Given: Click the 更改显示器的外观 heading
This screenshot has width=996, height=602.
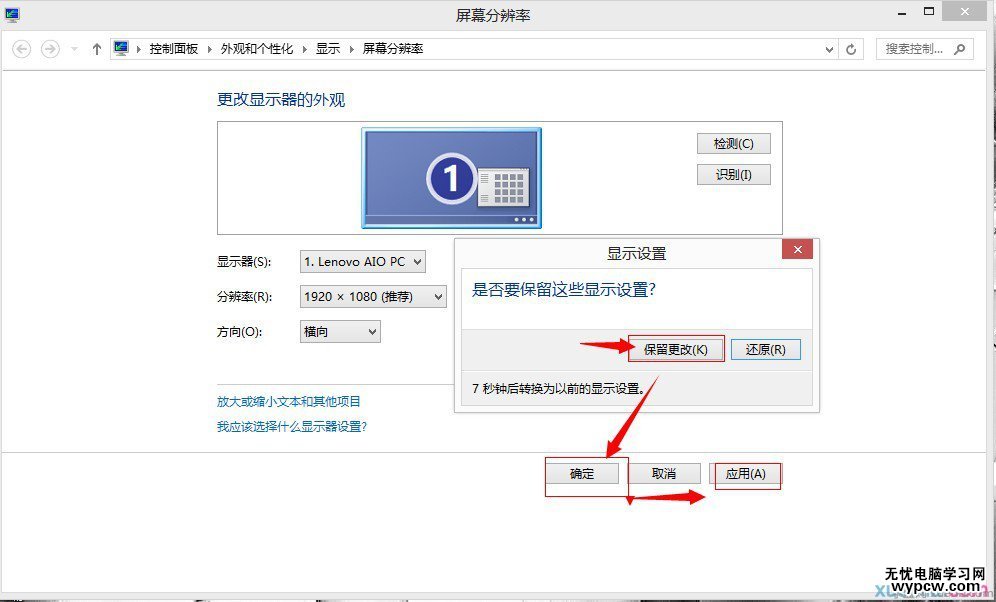Looking at the screenshot, I should tap(281, 100).
